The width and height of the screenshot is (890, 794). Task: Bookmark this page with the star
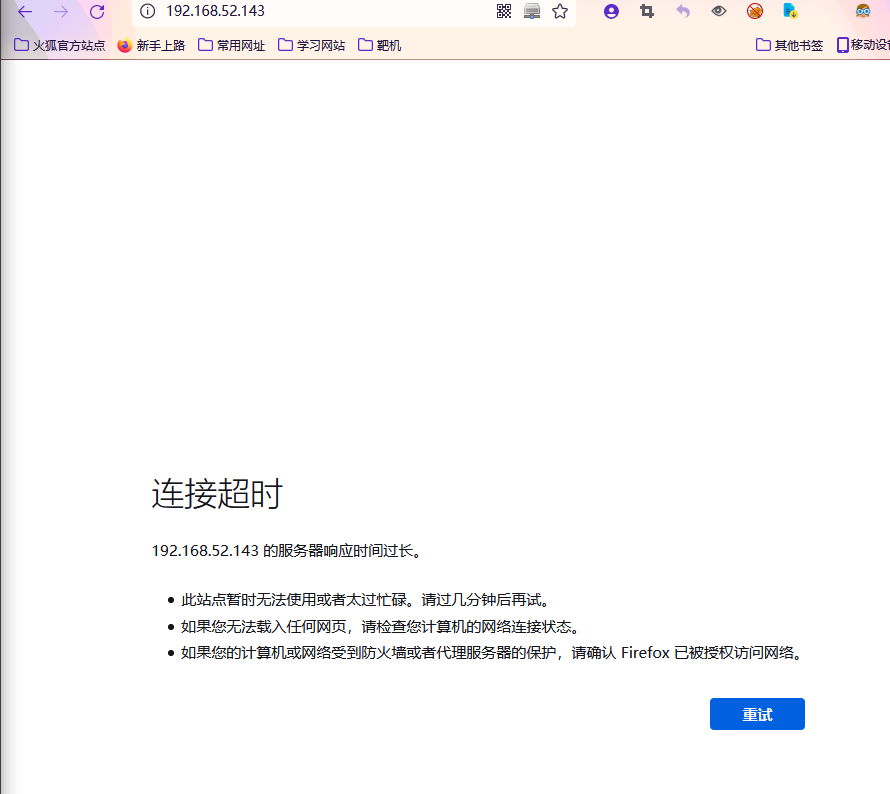(560, 11)
